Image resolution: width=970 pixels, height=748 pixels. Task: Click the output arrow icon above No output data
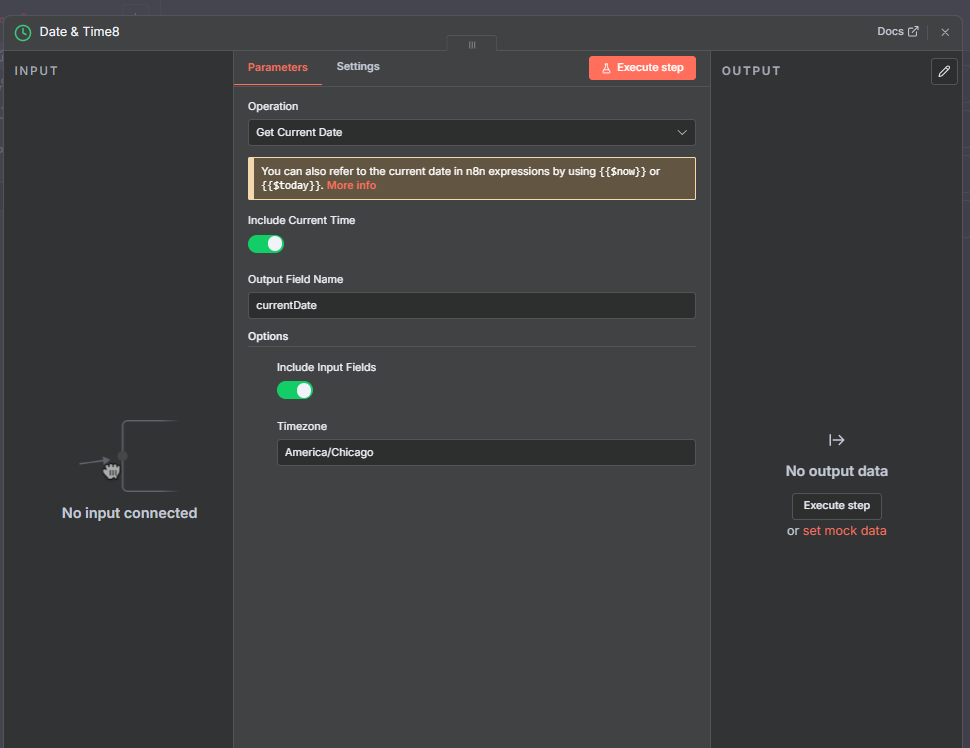(837, 440)
